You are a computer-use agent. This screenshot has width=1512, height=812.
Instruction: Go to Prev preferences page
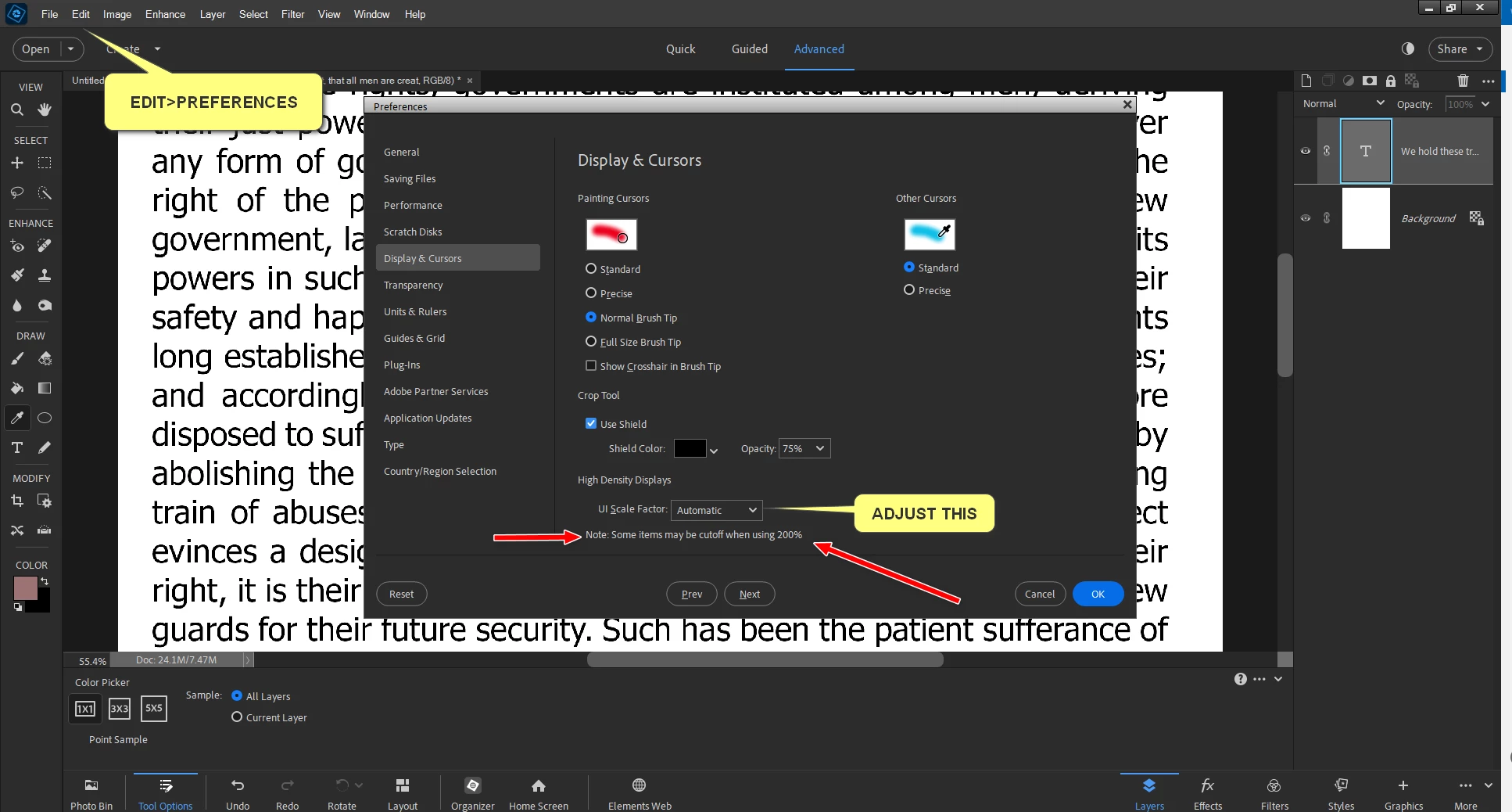691,594
